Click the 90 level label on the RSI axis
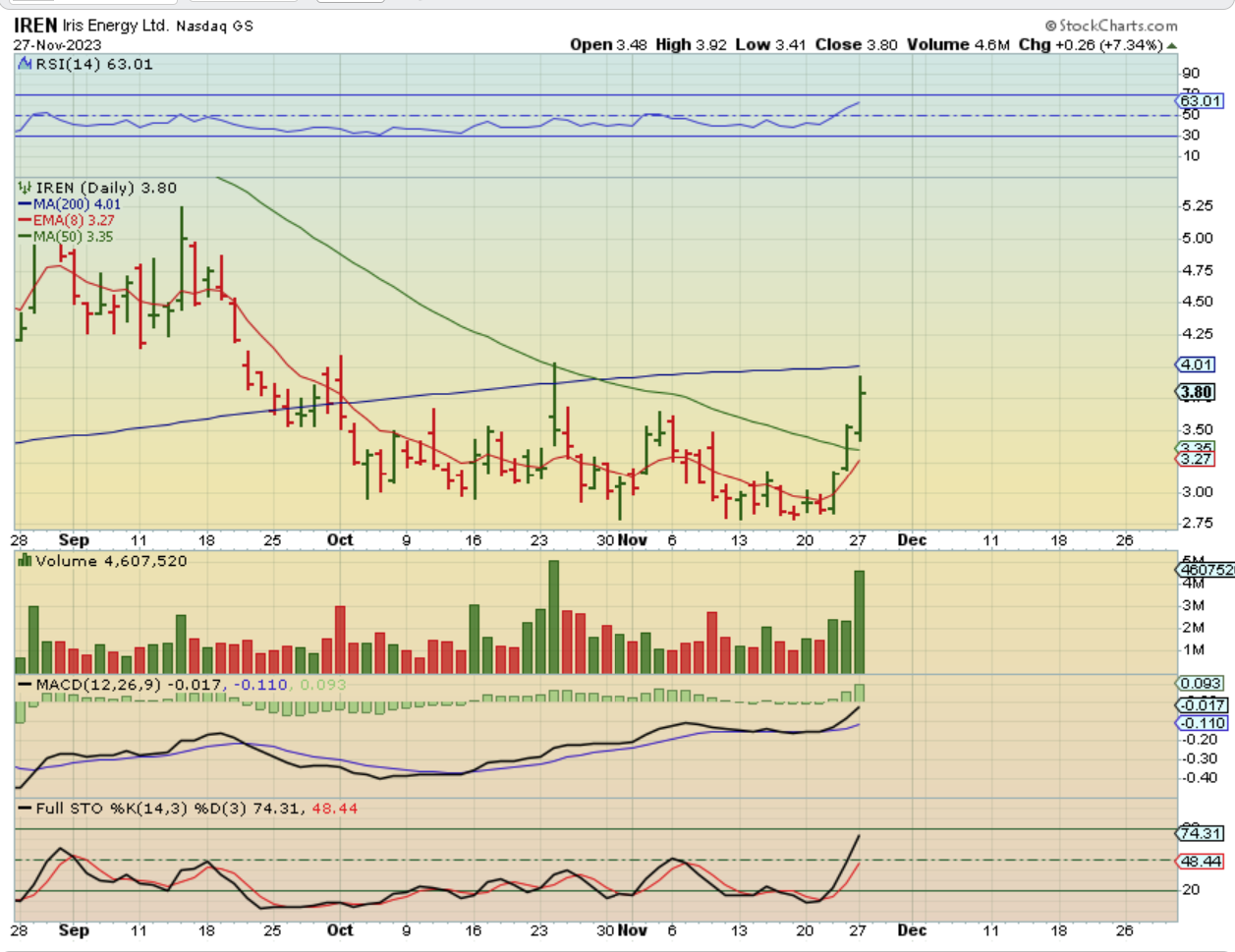The height and width of the screenshot is (952, 1235). point(1191,74)
